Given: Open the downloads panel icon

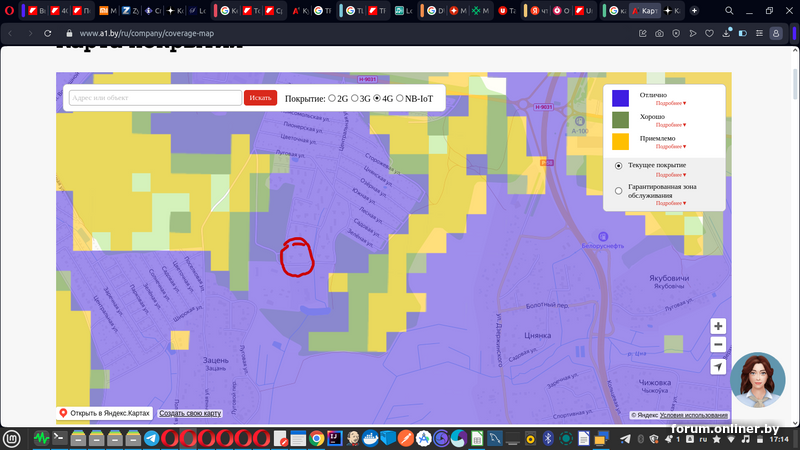Looking at the screenshot, I should 726,33.
